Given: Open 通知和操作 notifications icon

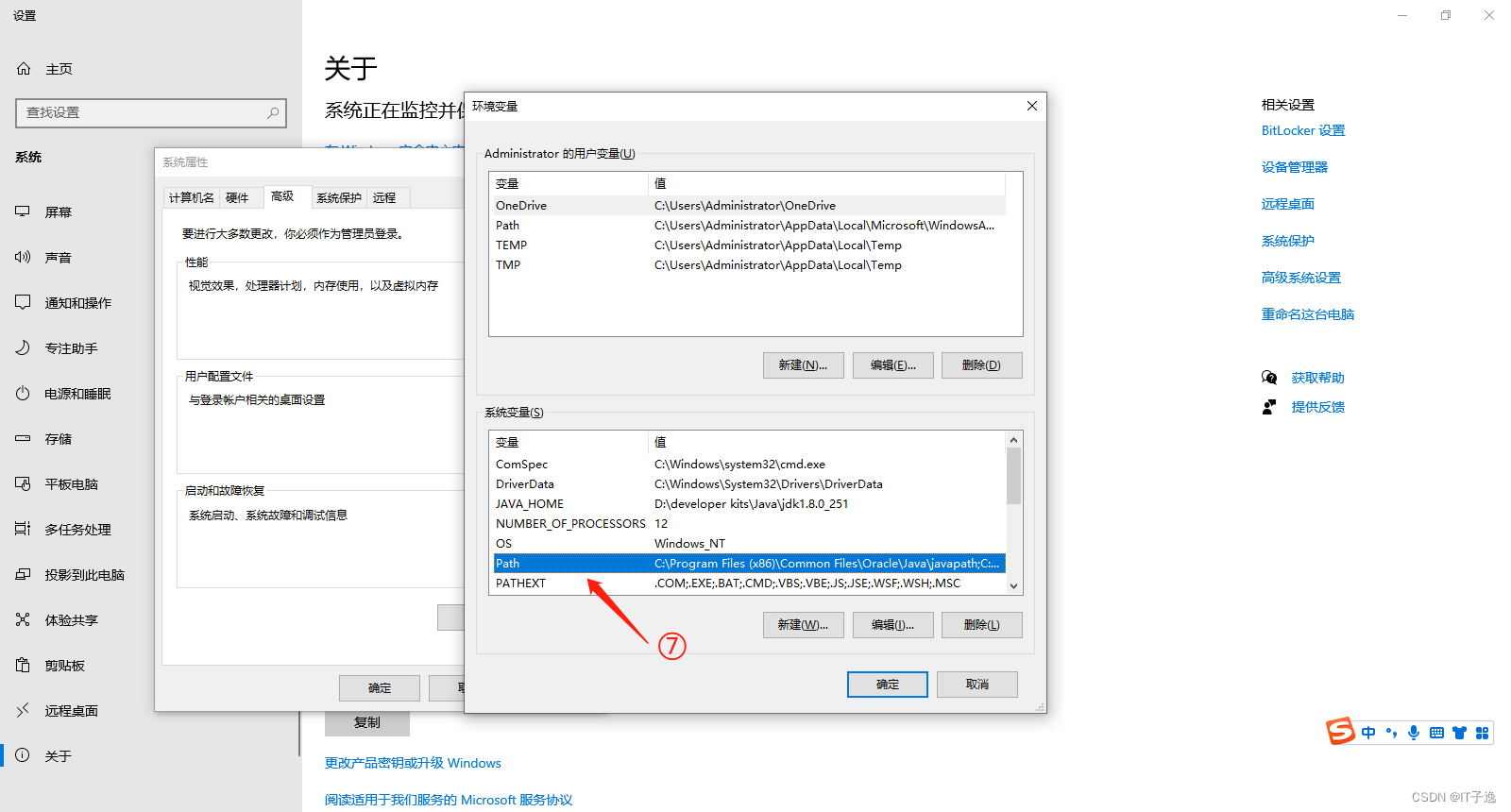Looking at the screenshot, I should point(23,303).
